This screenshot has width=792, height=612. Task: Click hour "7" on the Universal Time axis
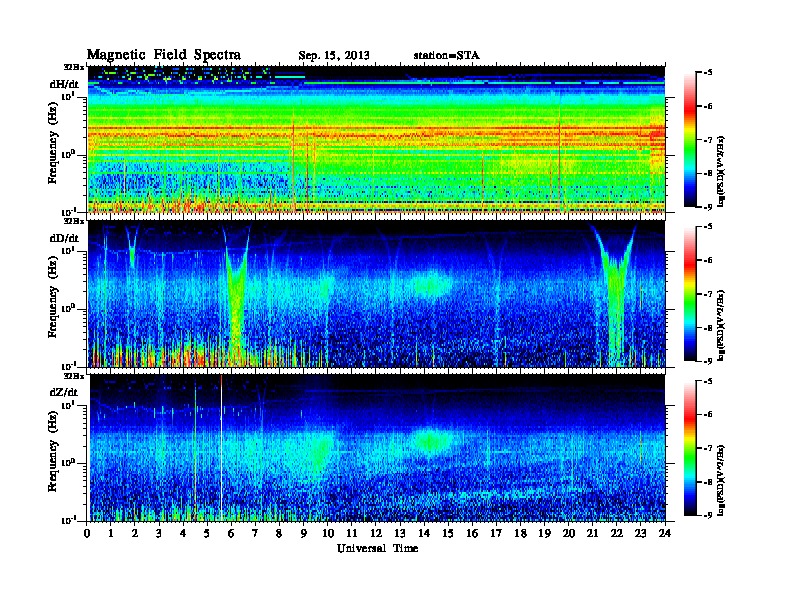[x=256, y=533]
